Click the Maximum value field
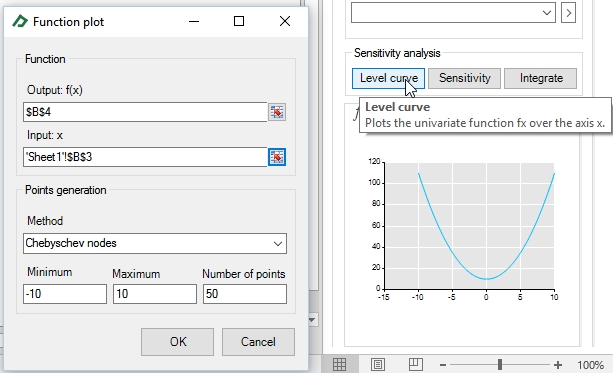Screen dimensions: 613x373 (155, 294)
